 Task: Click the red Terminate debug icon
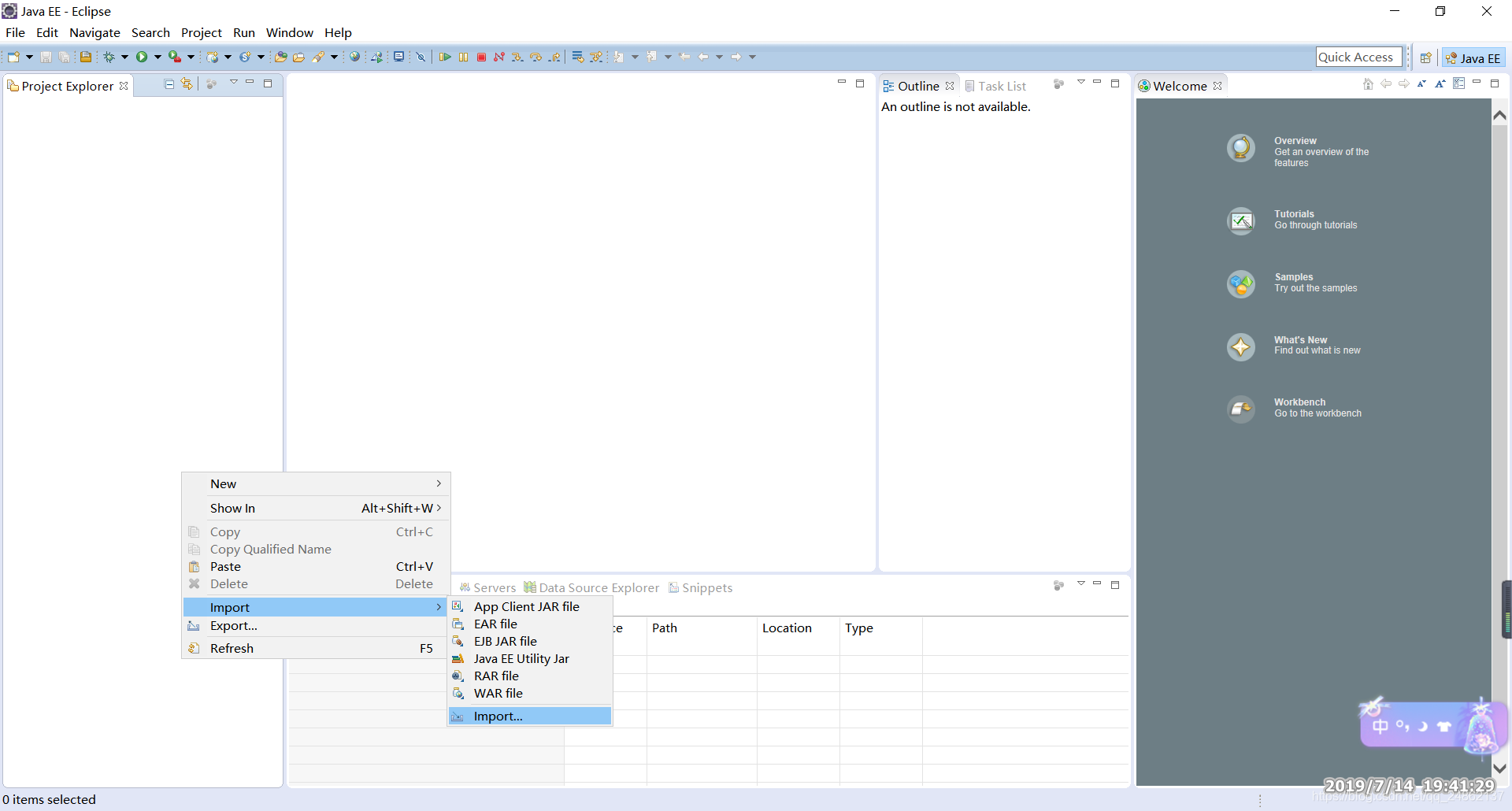pos(481,57)
